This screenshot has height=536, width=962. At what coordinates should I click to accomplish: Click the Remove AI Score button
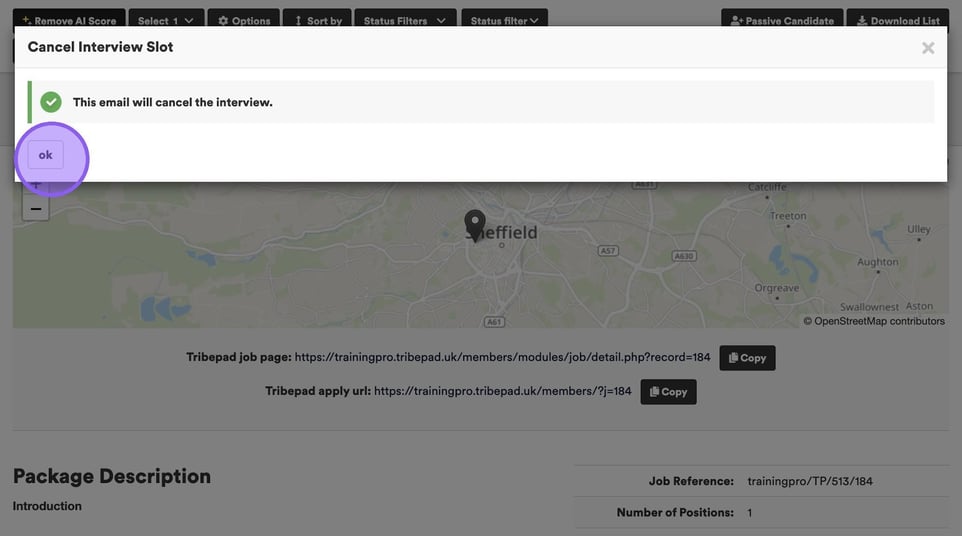(69, 20)
